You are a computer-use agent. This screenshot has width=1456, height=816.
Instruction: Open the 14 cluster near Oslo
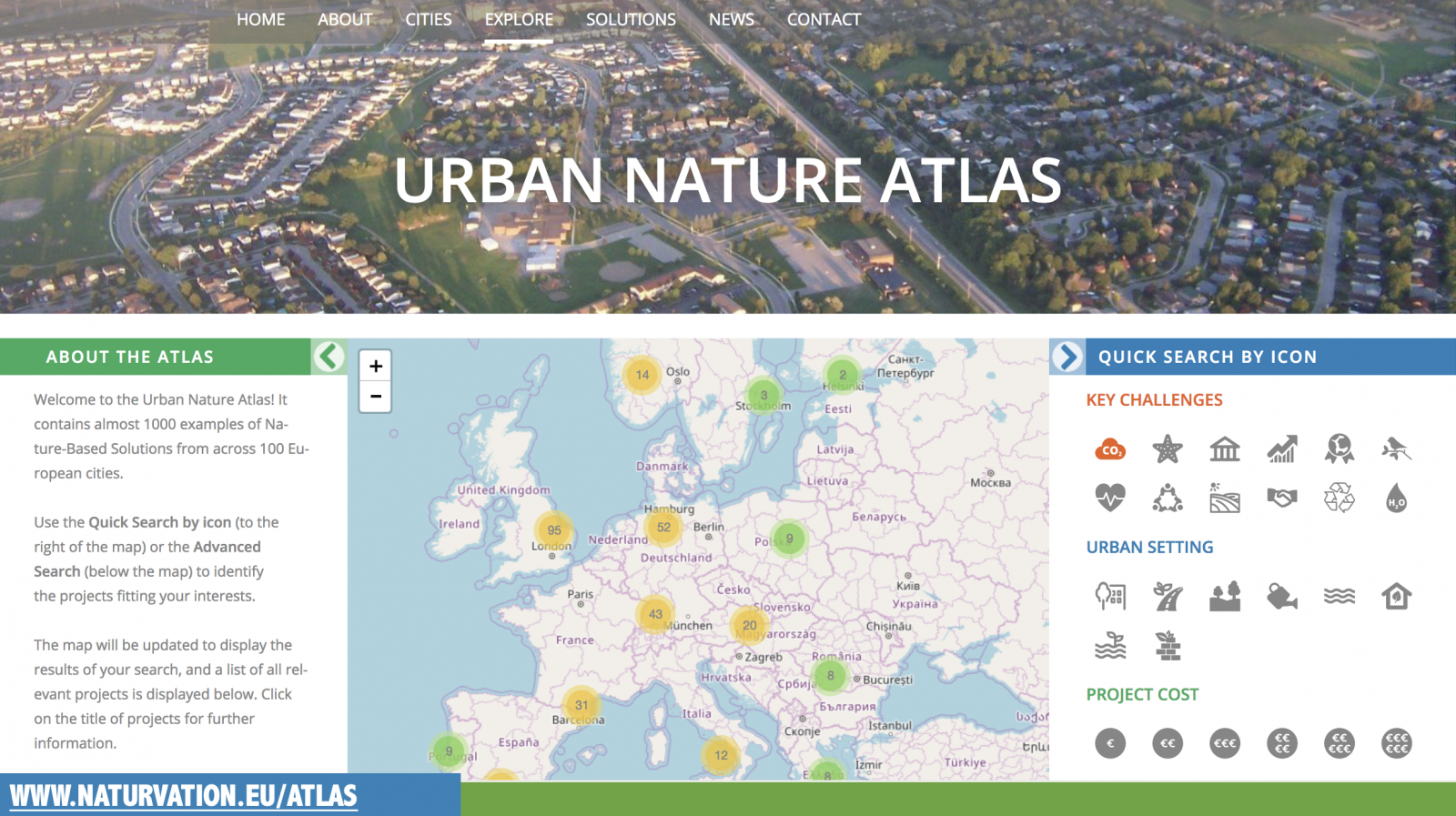pos(642,375)
